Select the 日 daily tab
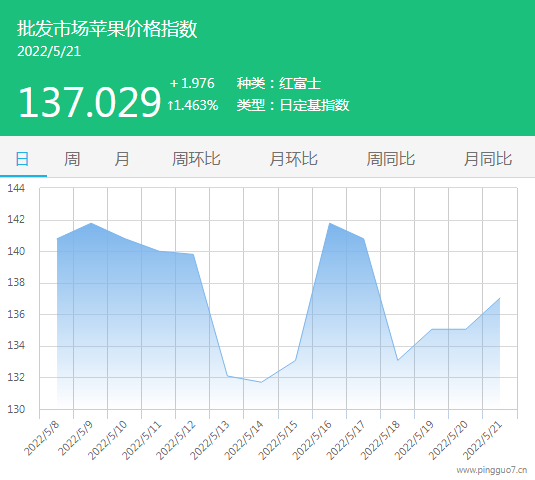This screenshot has height=480, width=535. coord(23,159)
